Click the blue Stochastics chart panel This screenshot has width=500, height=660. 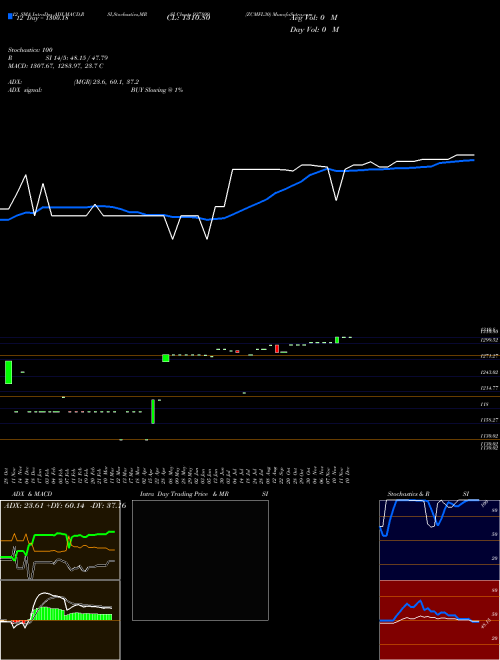439,540
